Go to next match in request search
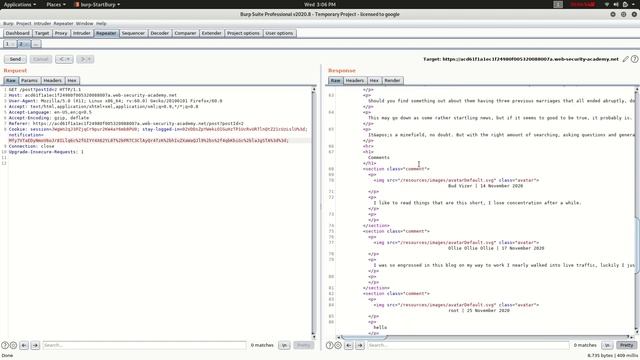 pyautogui.click(x=35, y=345)
